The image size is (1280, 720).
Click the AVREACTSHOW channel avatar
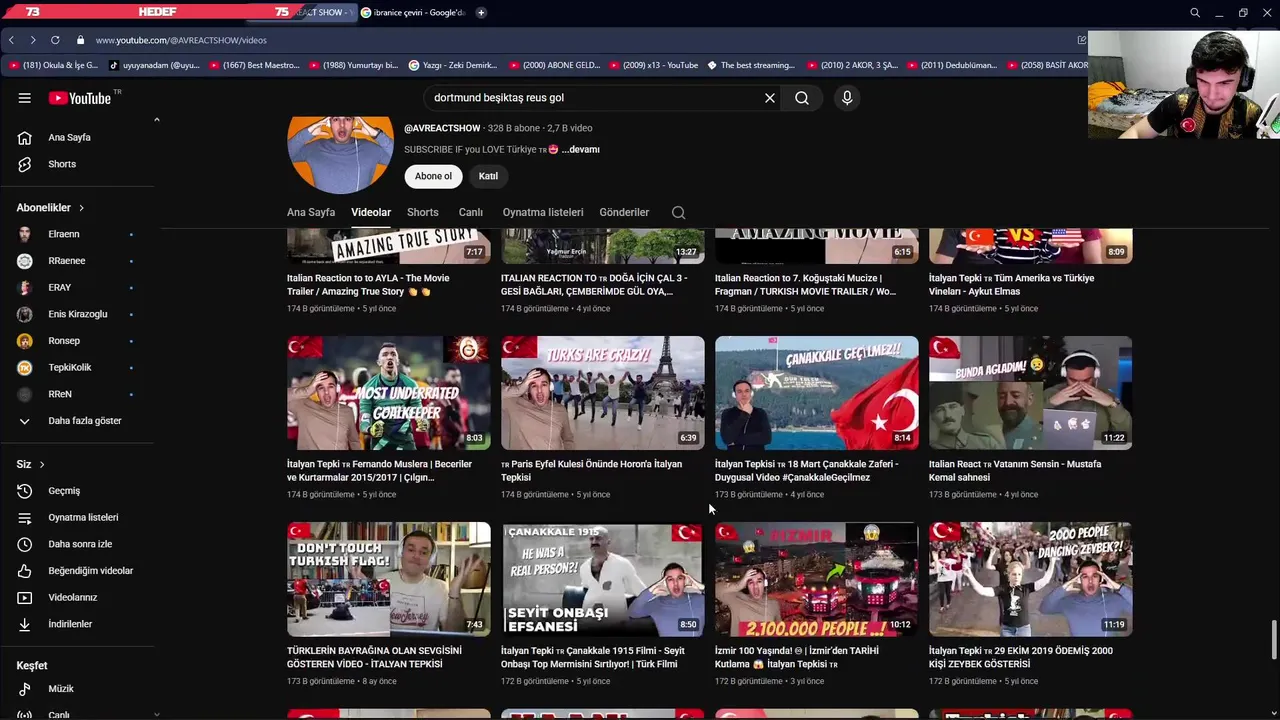[340, 155]
